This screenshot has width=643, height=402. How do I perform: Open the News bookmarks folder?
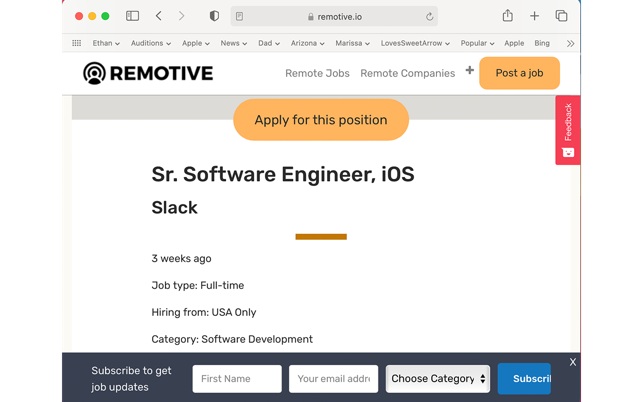pyautogui.click(x=234, y=43)
